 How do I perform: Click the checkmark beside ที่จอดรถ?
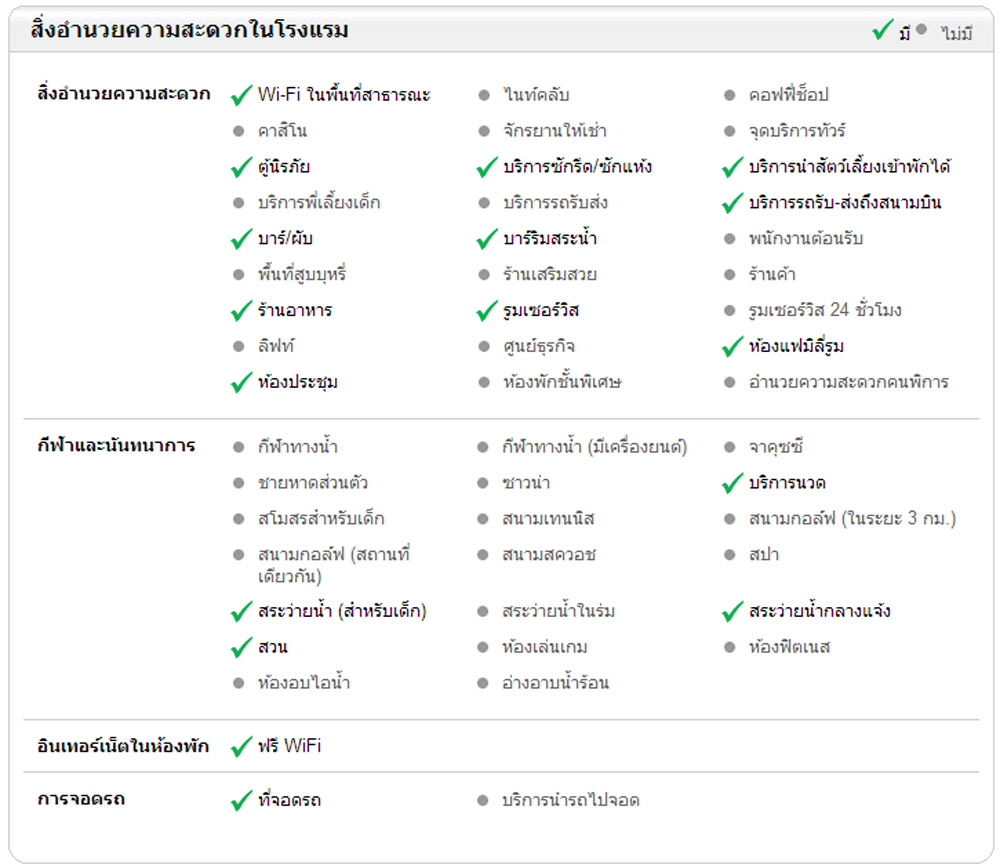click(241, 801)
